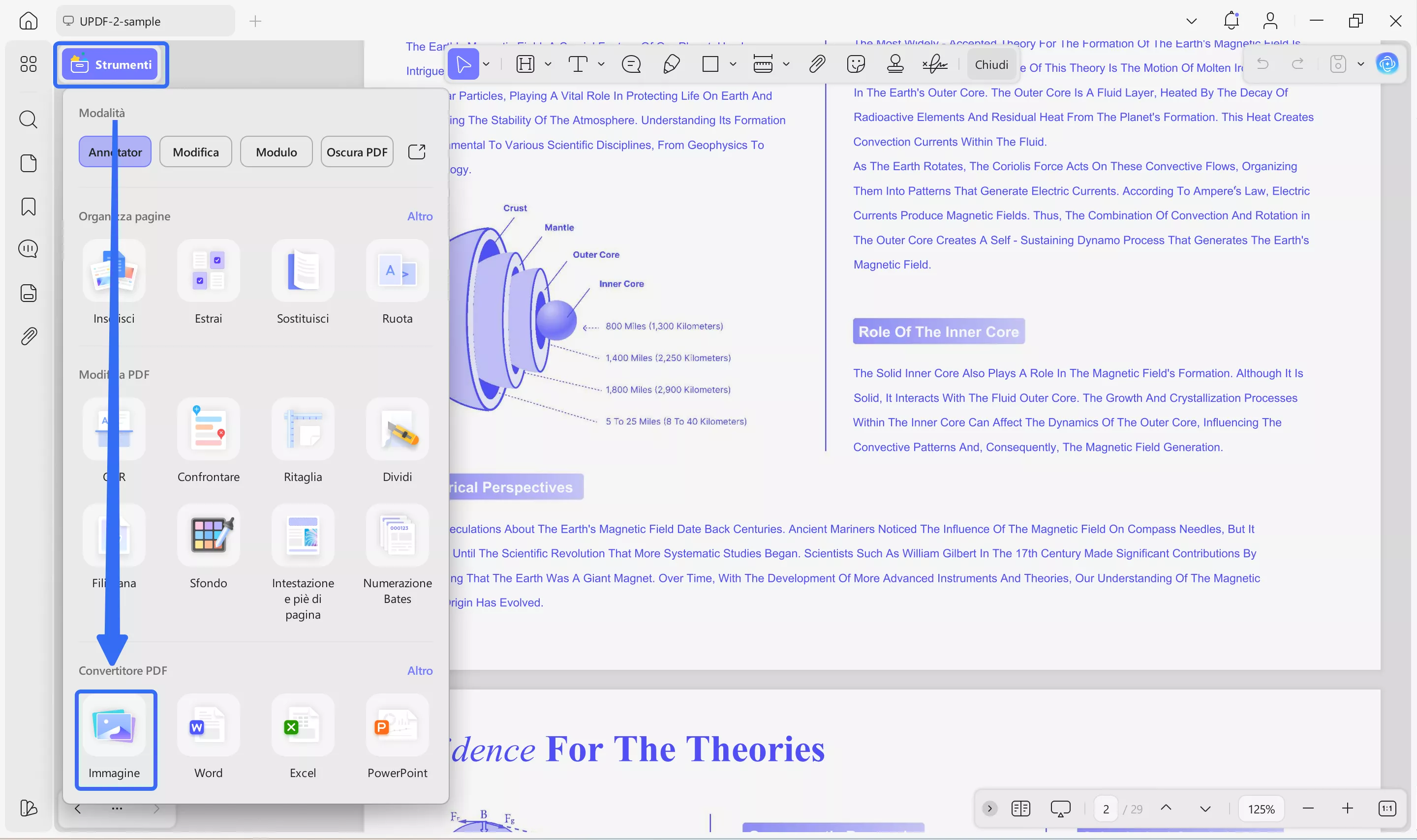Click the page number input field
Screen dimensions: 1417x840
(1105, 809)
